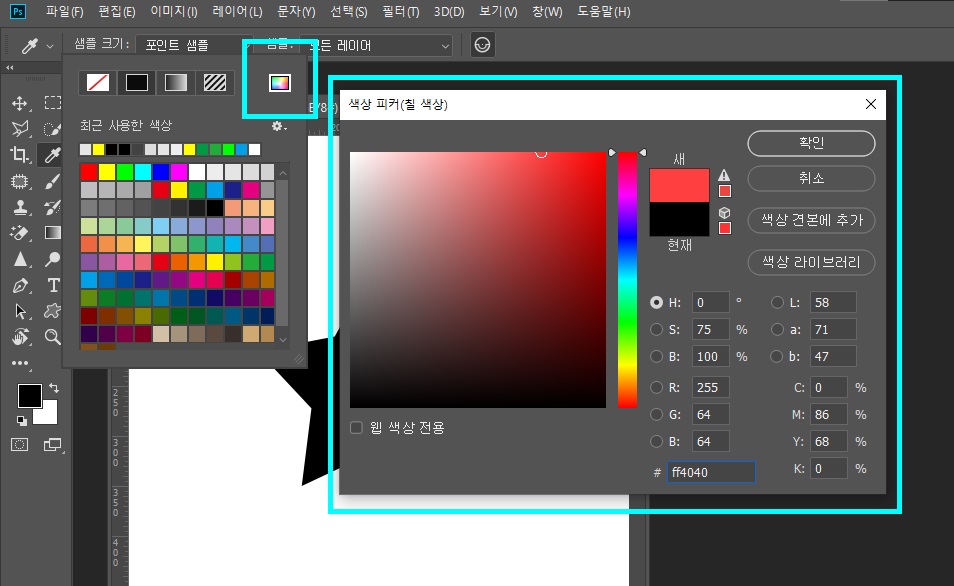Select the H hue radio button
The image size is (954, 586).
pos(656,302)
